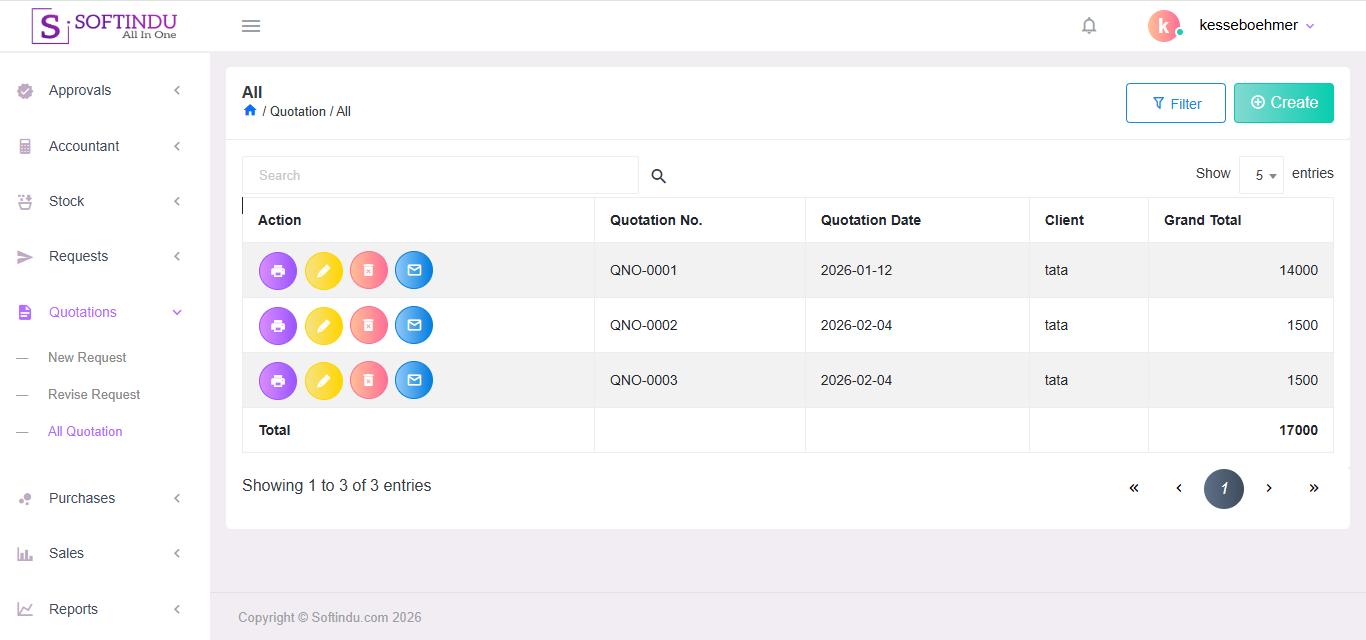Image resolution: width=1366 pixels, height=640 pixels.
Task: Select the edit pencil icon for QNO-0002
Action: [x=323, y=325]
